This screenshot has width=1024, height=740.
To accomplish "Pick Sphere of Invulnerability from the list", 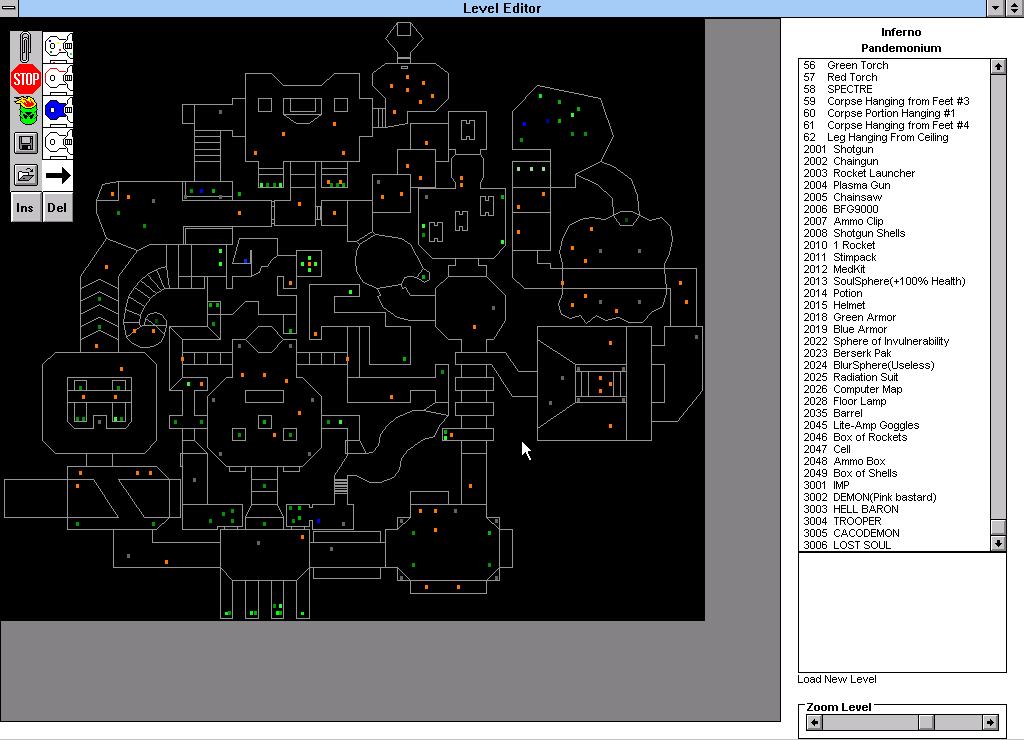I will (890, 341).
